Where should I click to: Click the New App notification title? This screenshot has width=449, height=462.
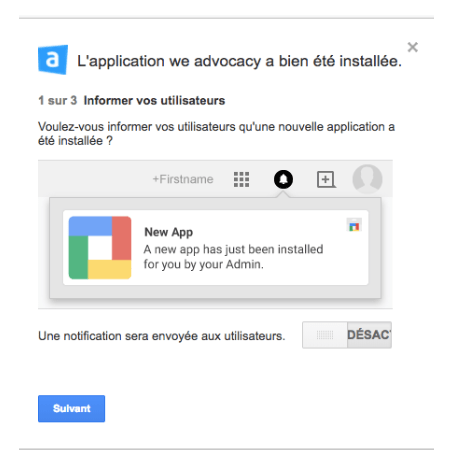[168, 232]
